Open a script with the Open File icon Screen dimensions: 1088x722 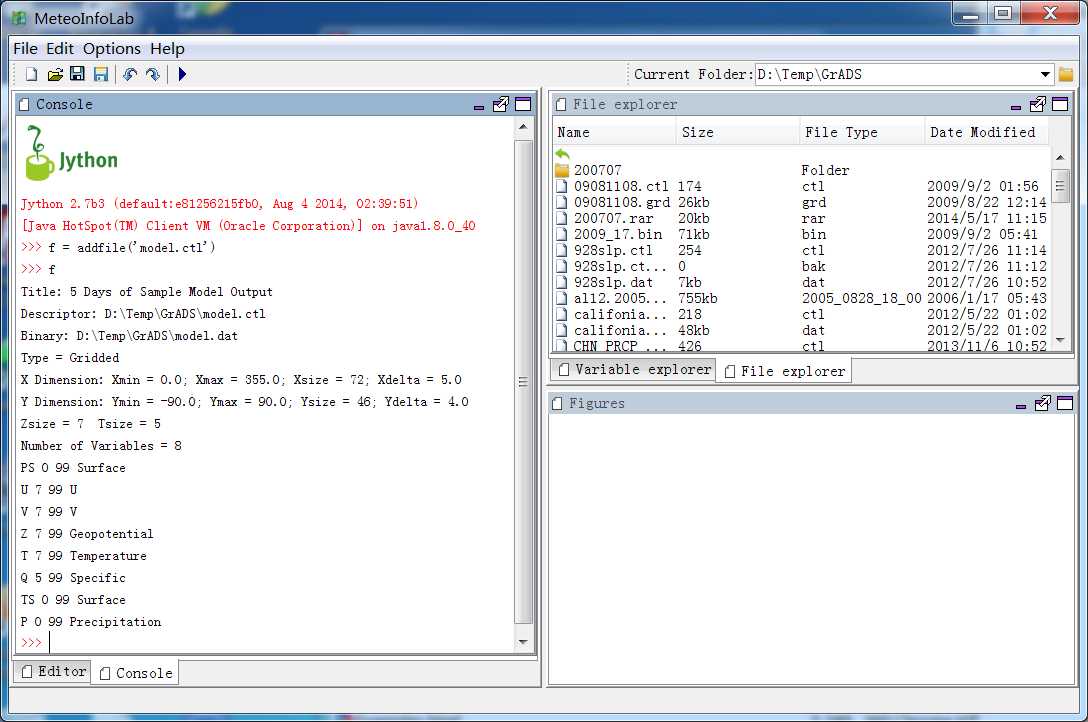[55, 74]
